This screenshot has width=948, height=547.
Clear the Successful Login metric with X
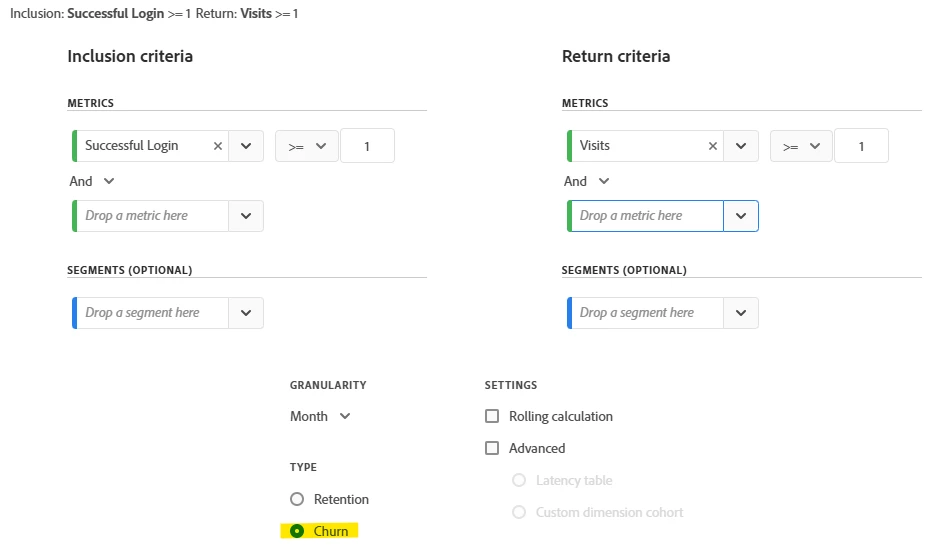click(x=217, y=146)
